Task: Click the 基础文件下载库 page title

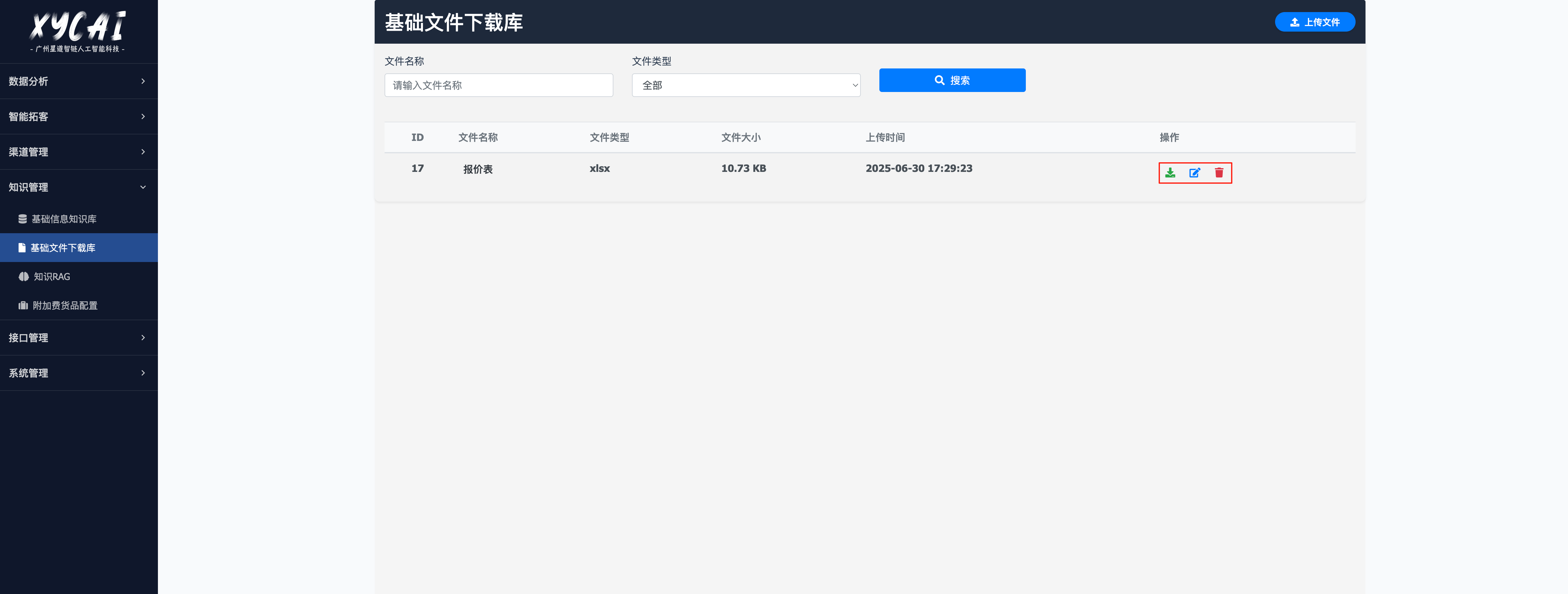Action: (x=454, y=23)
